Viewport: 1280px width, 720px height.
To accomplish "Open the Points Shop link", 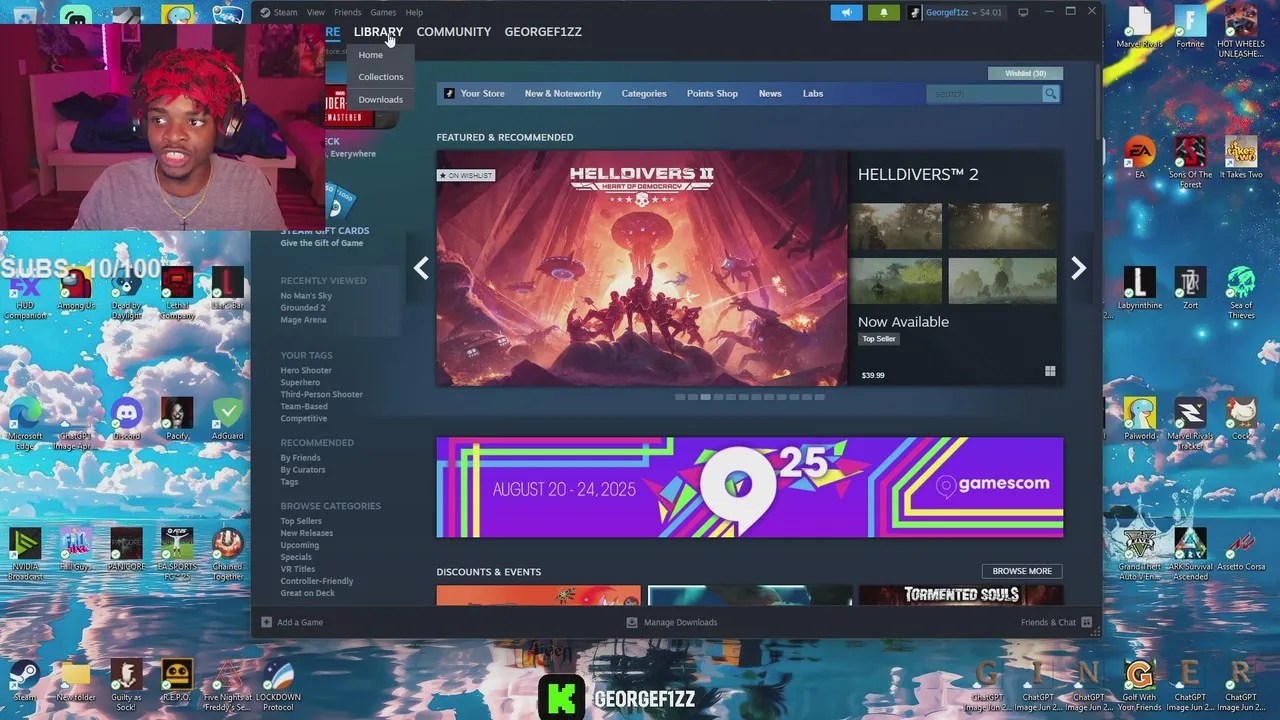I will click(x=712, y=94).
